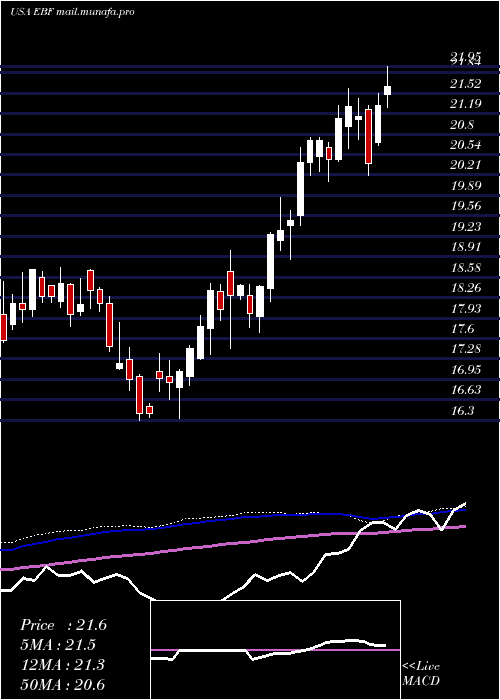Click the 20.8 price axis label

[462, 125]
